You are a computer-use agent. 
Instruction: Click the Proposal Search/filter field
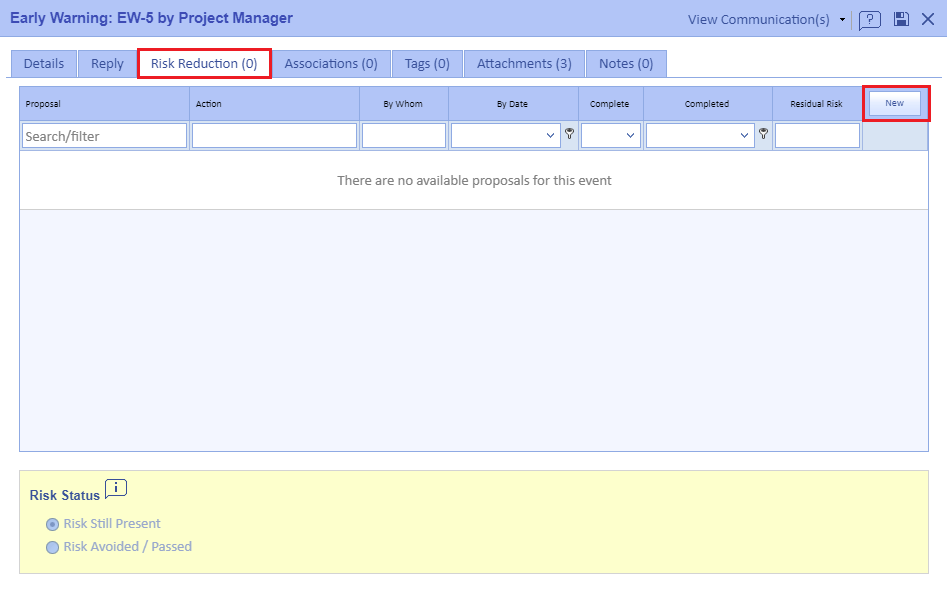(104, 136)
